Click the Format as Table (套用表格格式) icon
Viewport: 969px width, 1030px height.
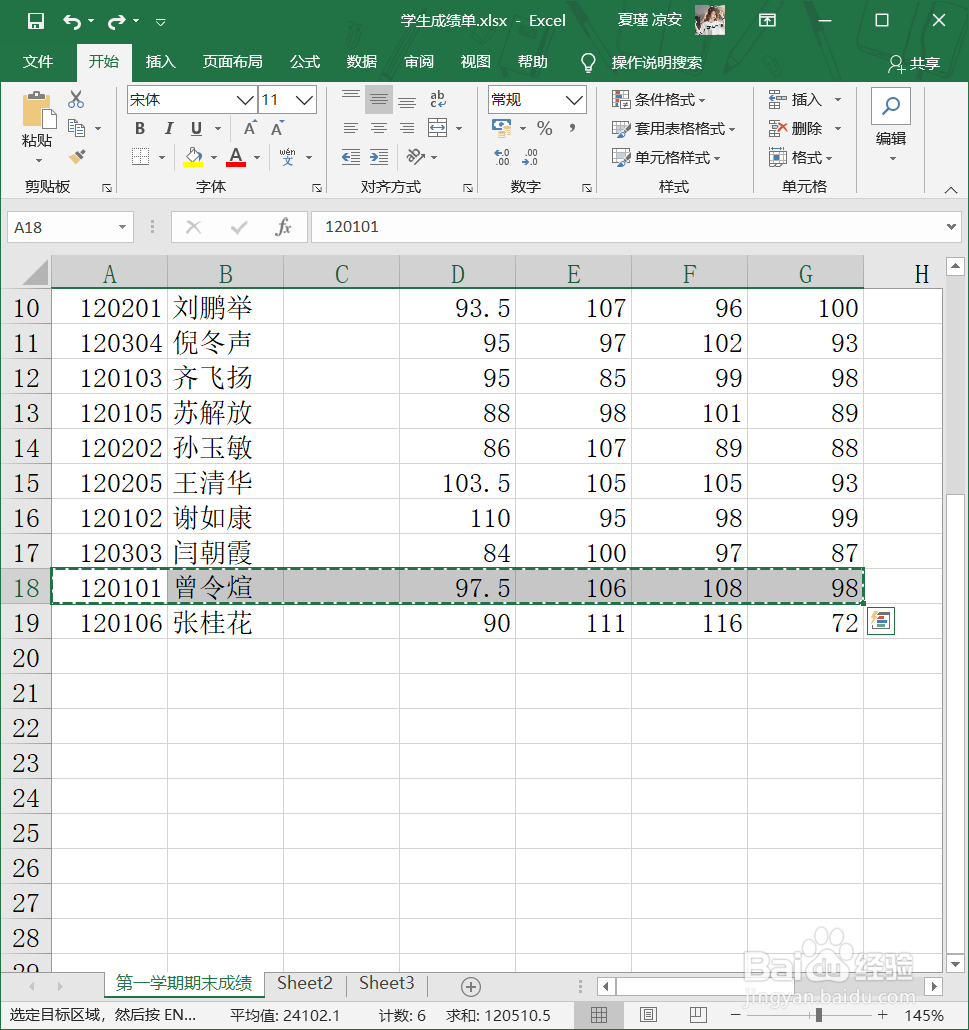tap(670, 128)
